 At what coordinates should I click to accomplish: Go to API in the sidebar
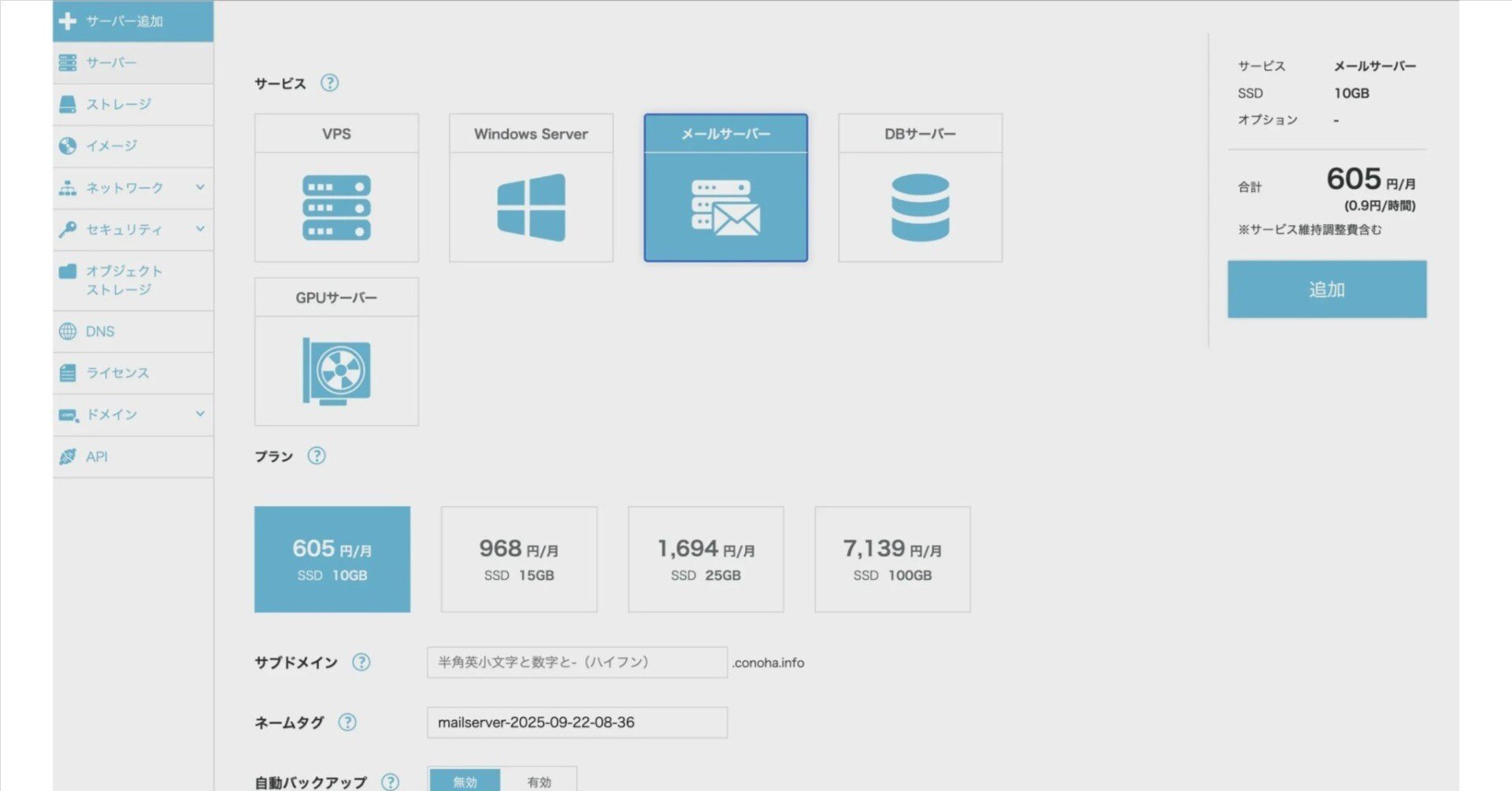tap(133, 456)
